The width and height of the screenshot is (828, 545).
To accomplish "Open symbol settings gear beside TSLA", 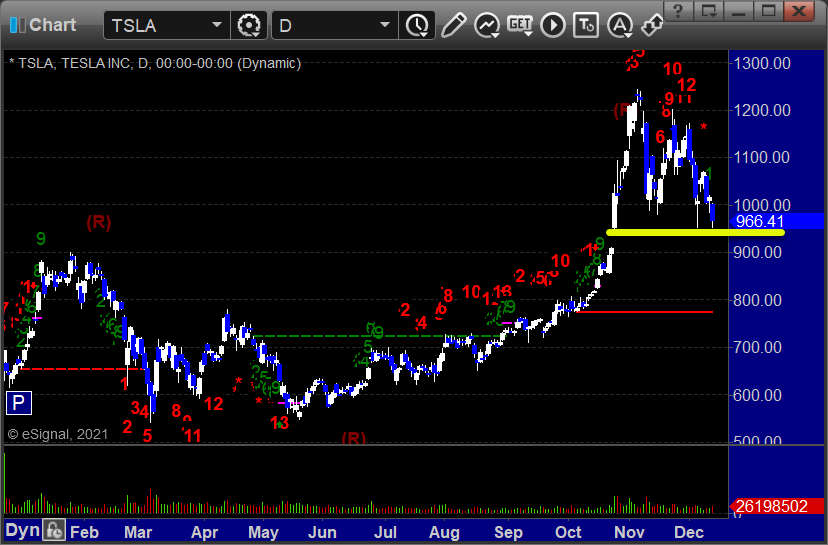I will coord(249,25).
